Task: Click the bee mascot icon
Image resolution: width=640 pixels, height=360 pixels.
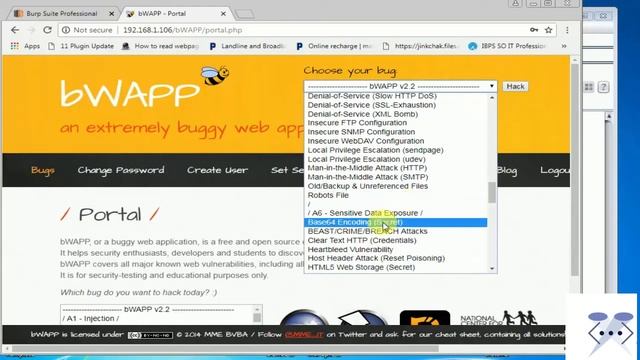Action: coord(215,75)
